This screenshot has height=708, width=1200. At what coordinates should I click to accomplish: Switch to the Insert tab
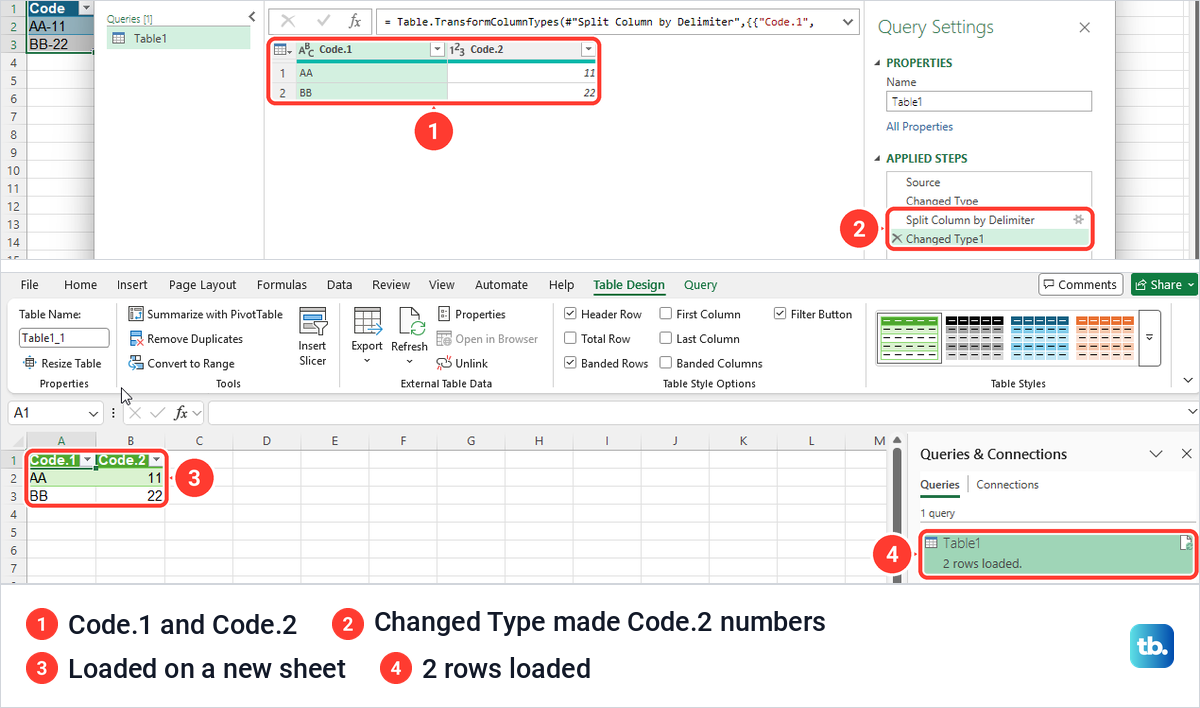(132, 285)
